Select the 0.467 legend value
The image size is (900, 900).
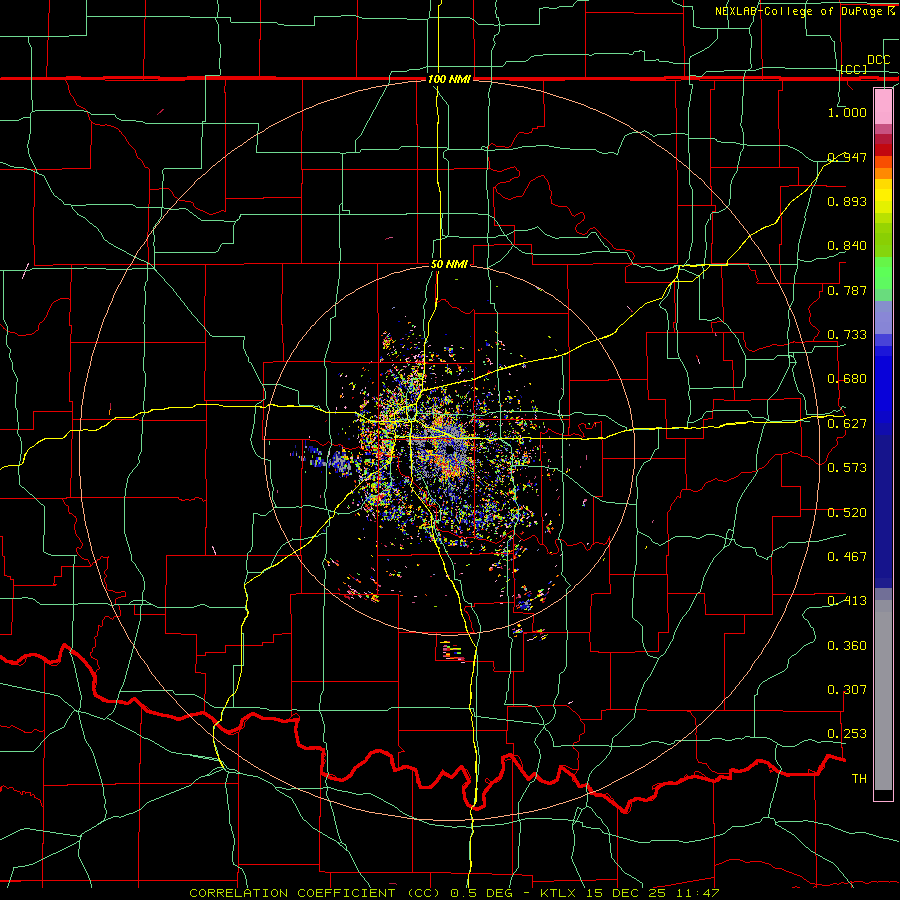(847, 557)
